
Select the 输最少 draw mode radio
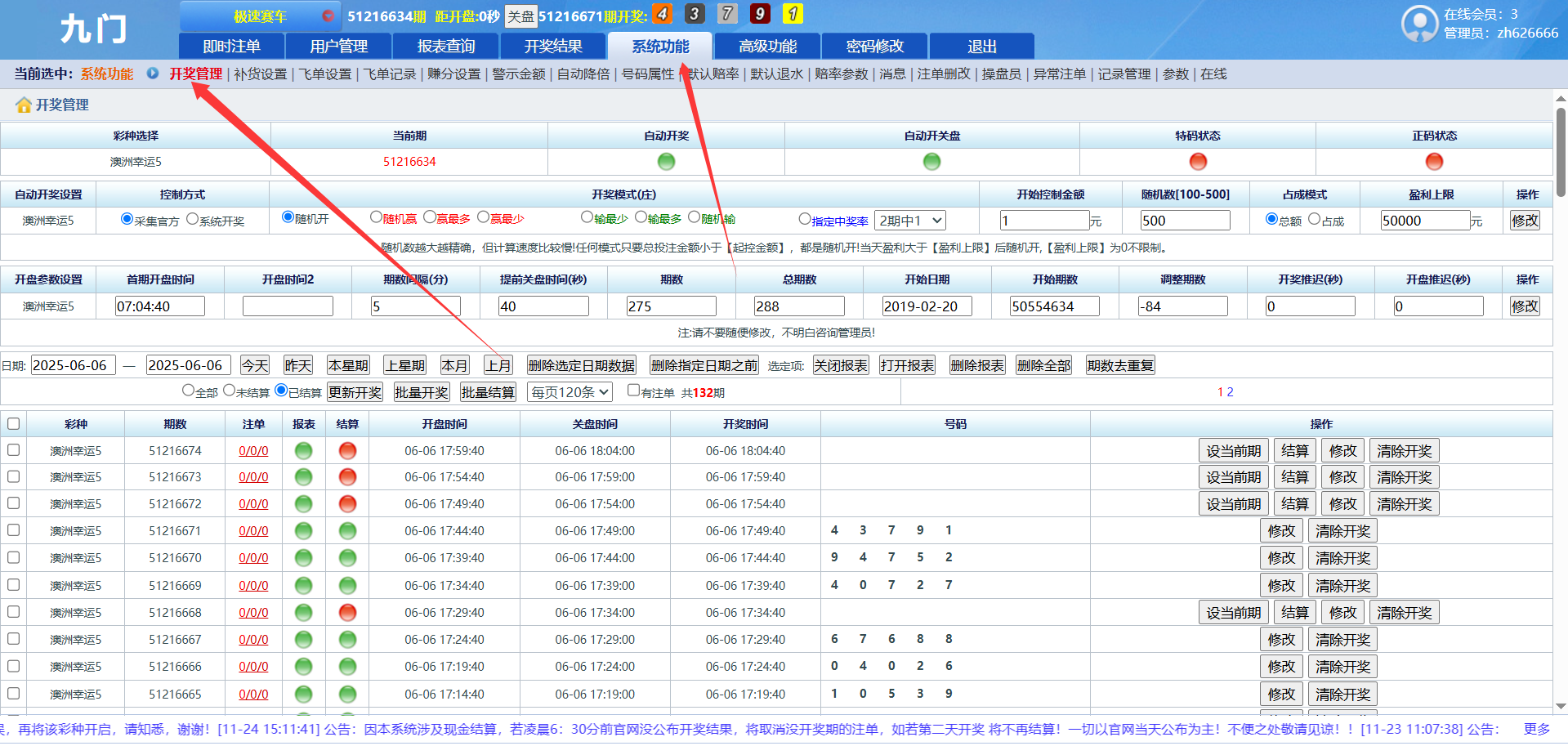[x=587, y=217]
